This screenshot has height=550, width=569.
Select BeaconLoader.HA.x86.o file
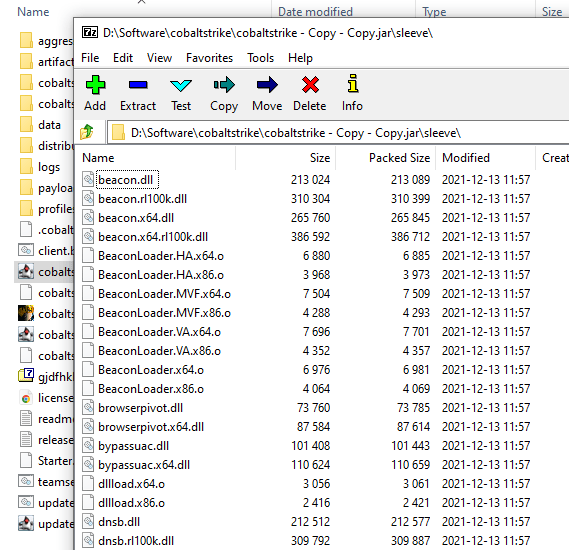[161, 275]
